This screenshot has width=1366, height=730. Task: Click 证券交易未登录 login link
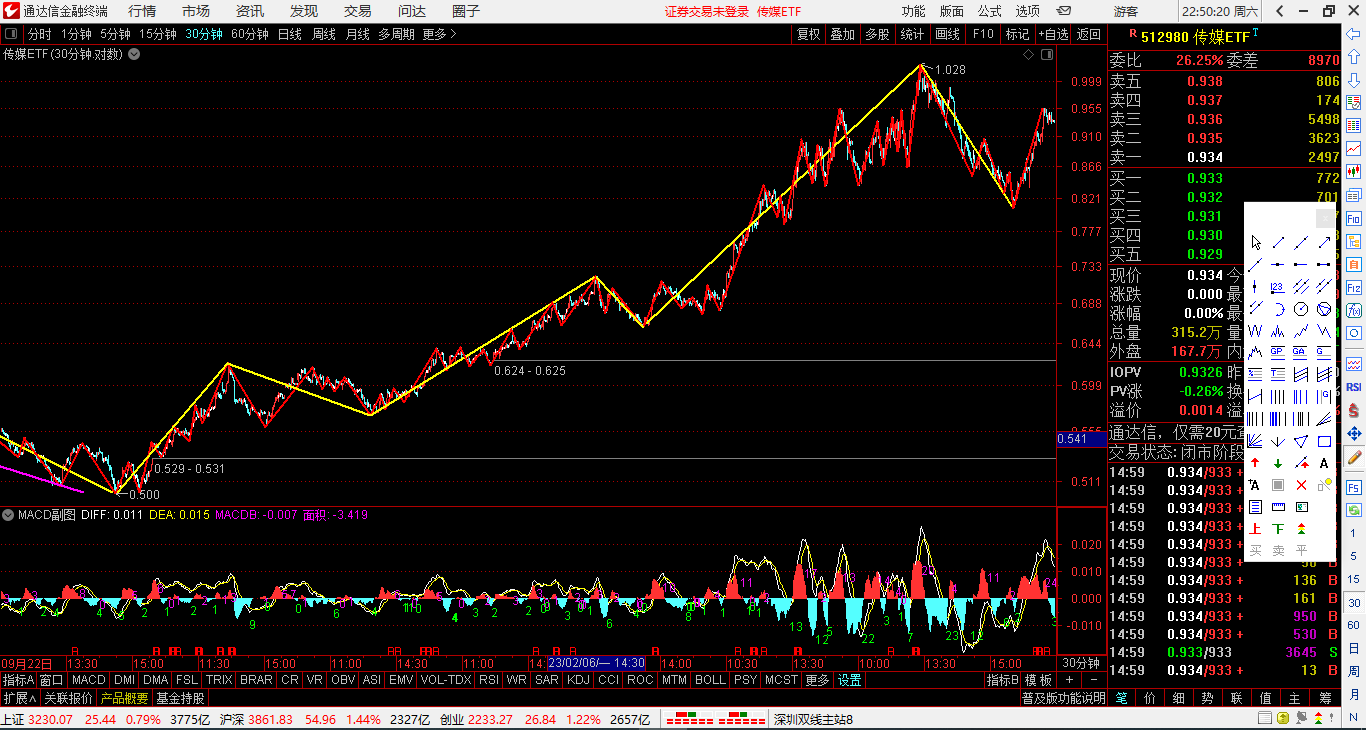707,11
